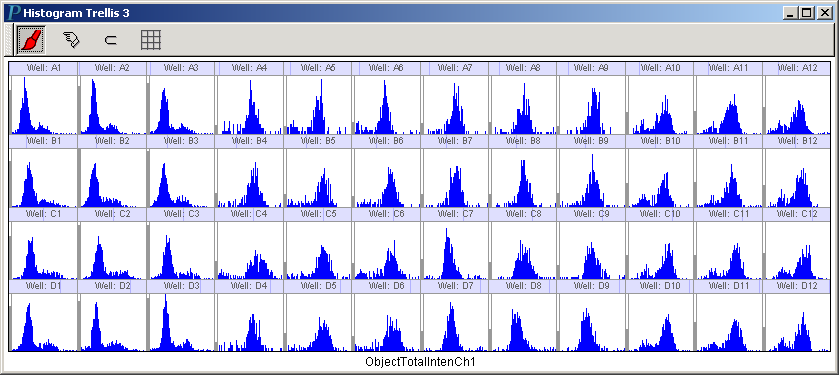Select the Well: C5 histogram
Viewport: 839px width, 375px height.
click(x=318, y=250)
